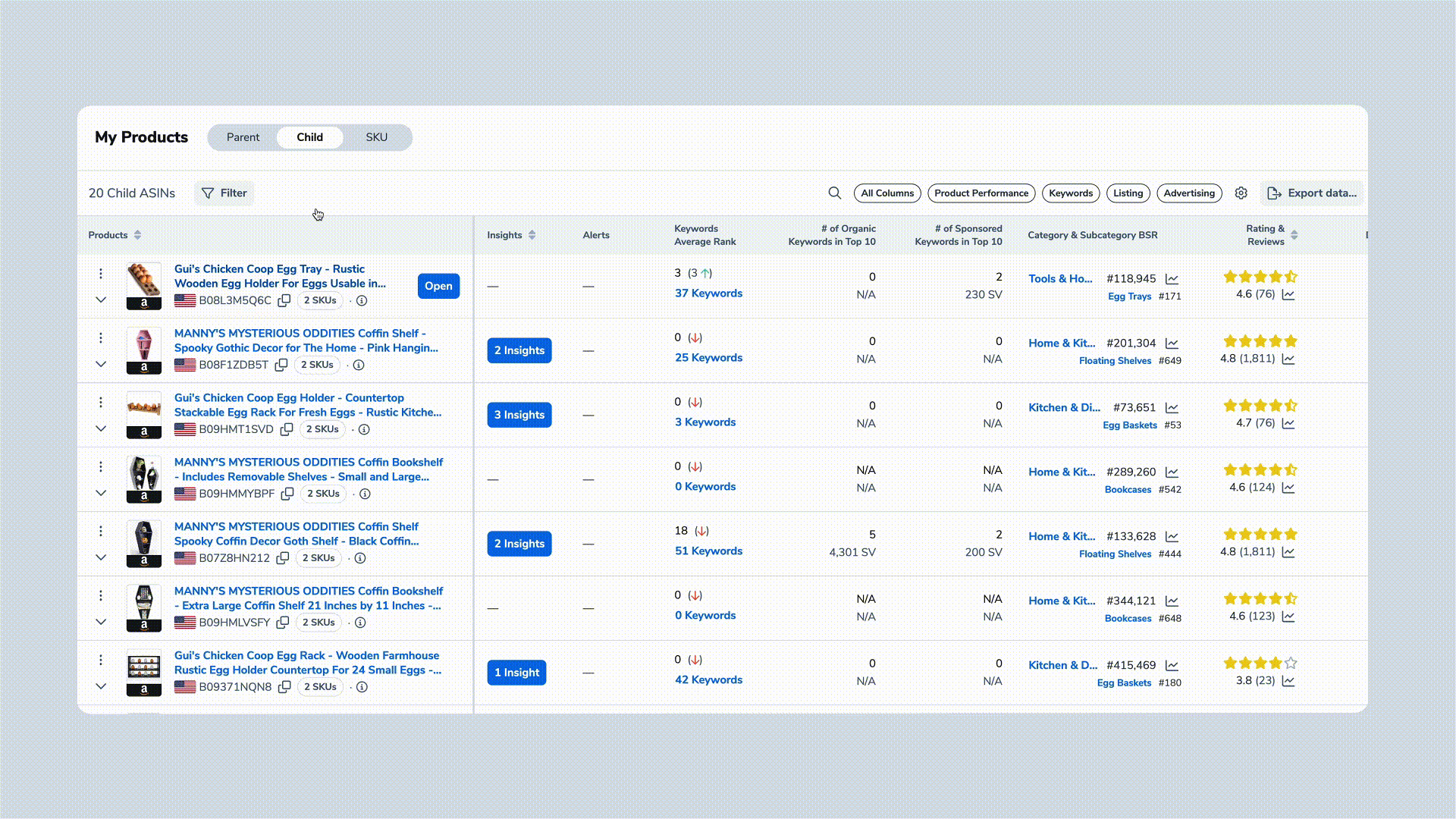The height and width of the screenshot is (819, 1456).
Task: Sort by Products column arrows
Action: point(137,235)
